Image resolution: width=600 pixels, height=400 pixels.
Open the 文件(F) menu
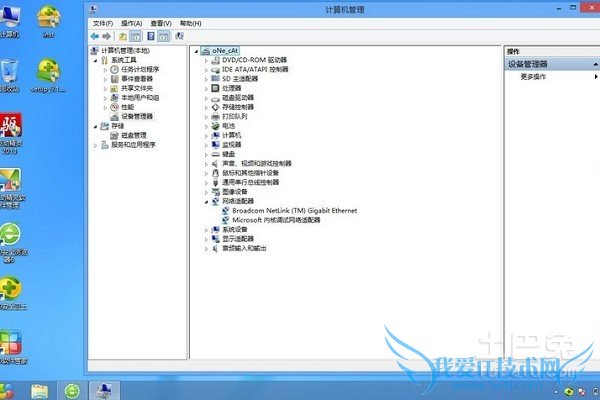coord(103,23)
